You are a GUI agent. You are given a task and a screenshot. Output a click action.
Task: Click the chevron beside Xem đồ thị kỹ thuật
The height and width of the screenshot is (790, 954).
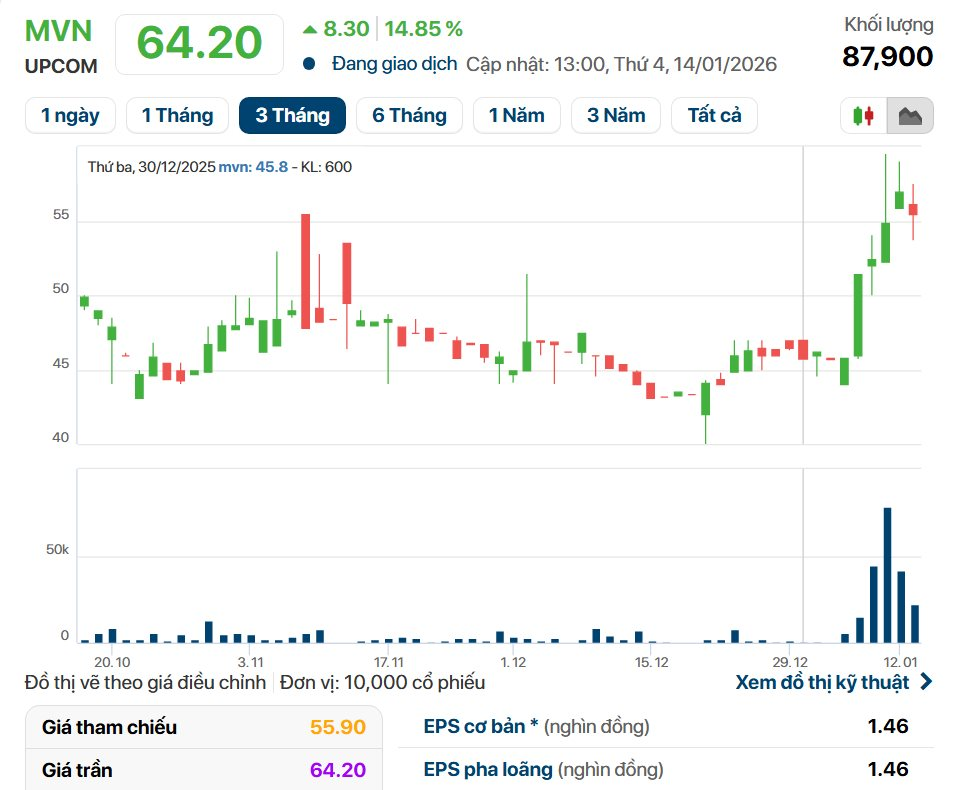(925, 682)
